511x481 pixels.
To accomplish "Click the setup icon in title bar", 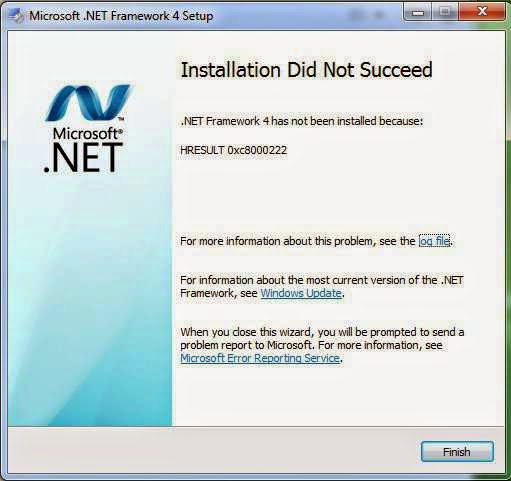I will 16,16.
